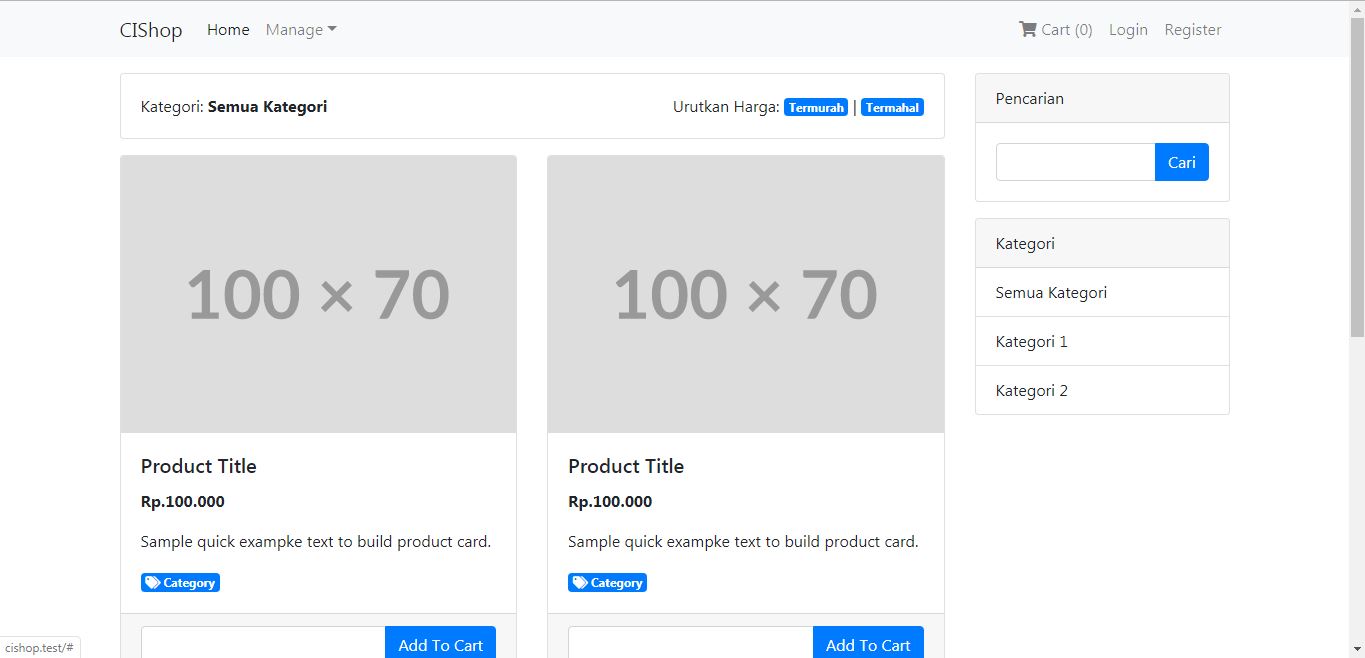Click the tag icon on first product's Category badge
The width and height of the screenshot is (1365, 658).
(x=152, y=583)
